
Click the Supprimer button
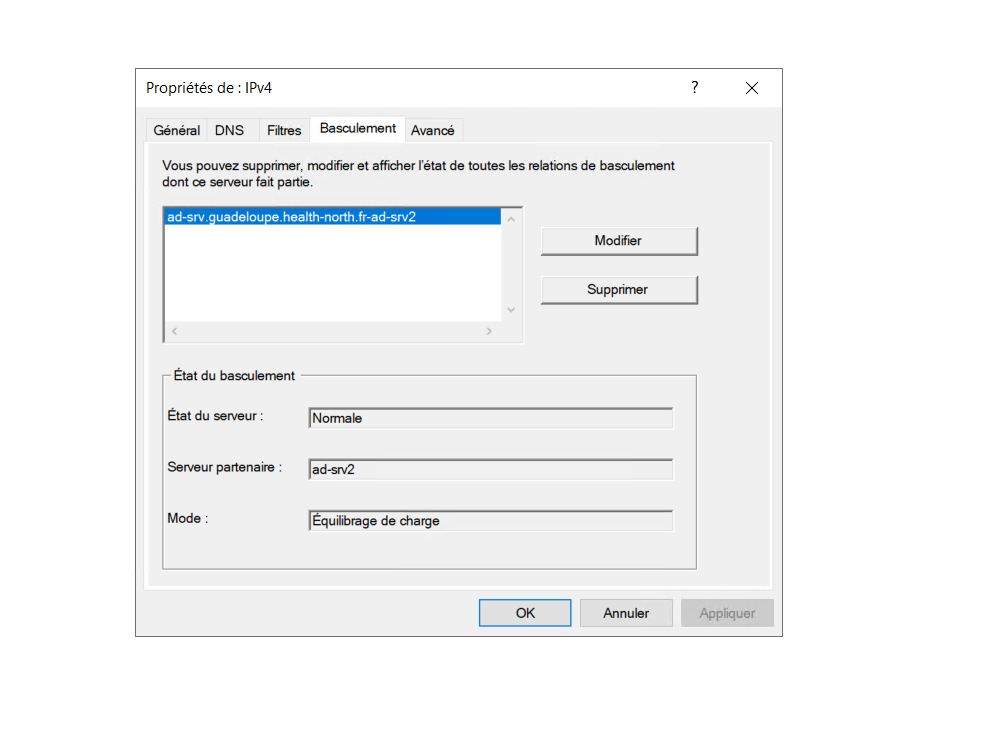[618, 289]
